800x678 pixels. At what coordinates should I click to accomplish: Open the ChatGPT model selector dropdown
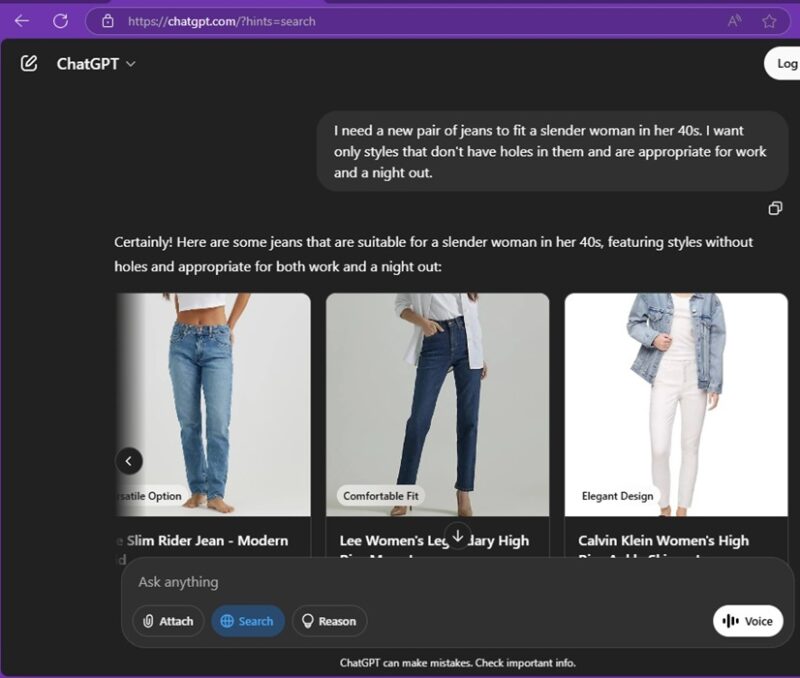click(101, 63)
